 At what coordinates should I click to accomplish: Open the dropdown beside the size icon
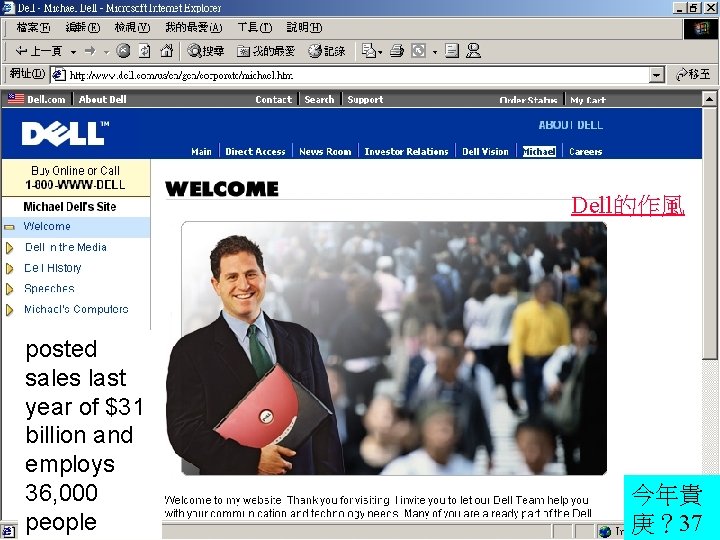click(x=434, y=52)
